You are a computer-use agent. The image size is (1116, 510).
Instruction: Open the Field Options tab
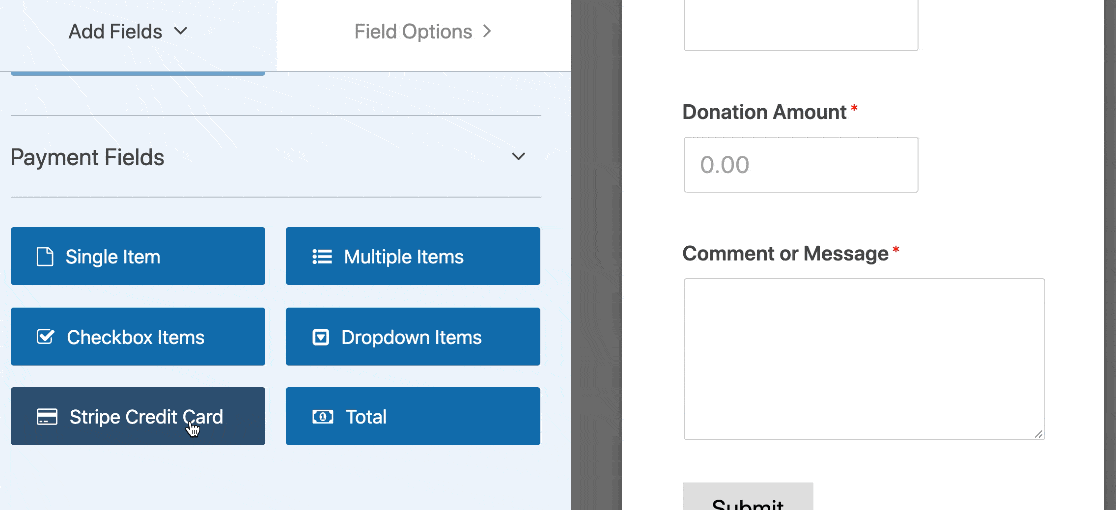[413, 32]
